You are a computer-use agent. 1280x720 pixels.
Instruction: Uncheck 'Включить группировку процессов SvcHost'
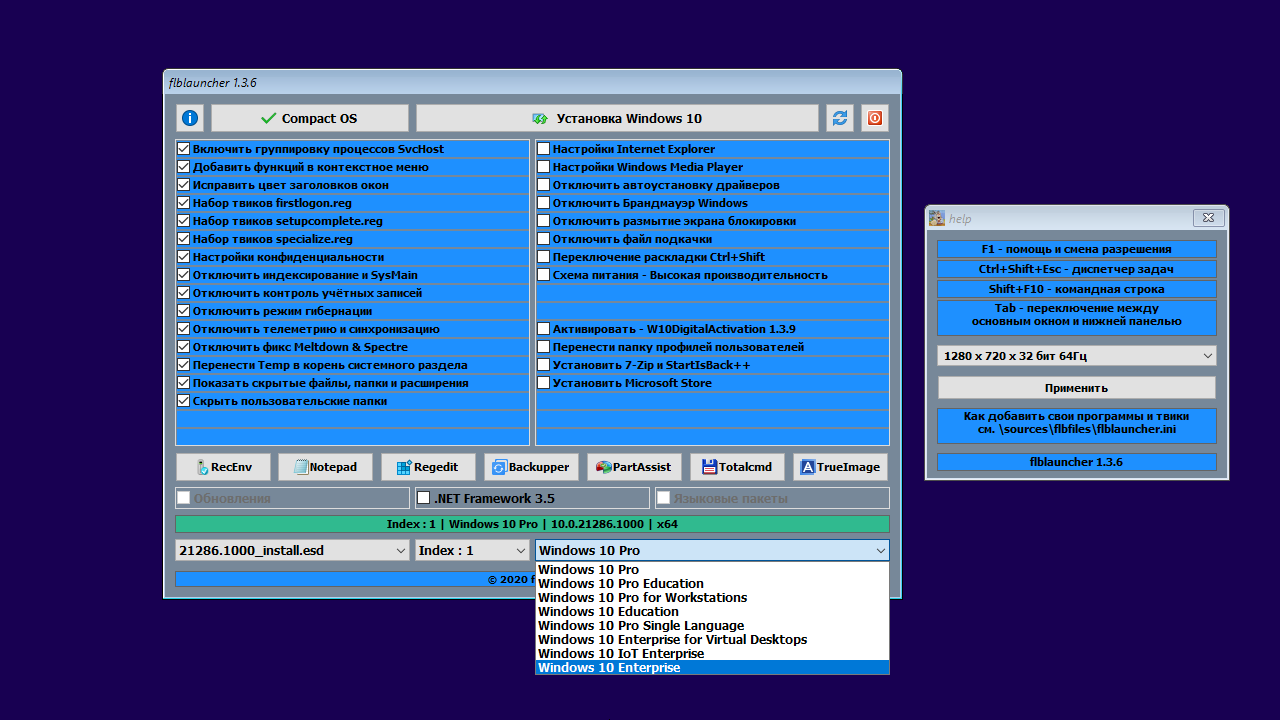[183, 149]
